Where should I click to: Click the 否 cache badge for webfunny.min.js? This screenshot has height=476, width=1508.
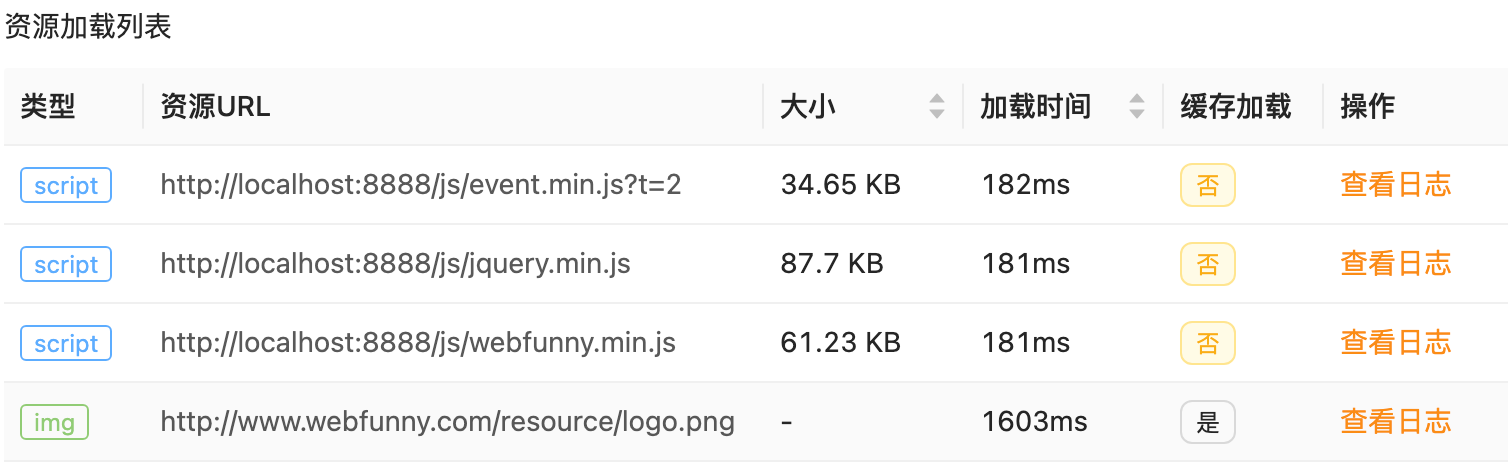coord(1207,343)
